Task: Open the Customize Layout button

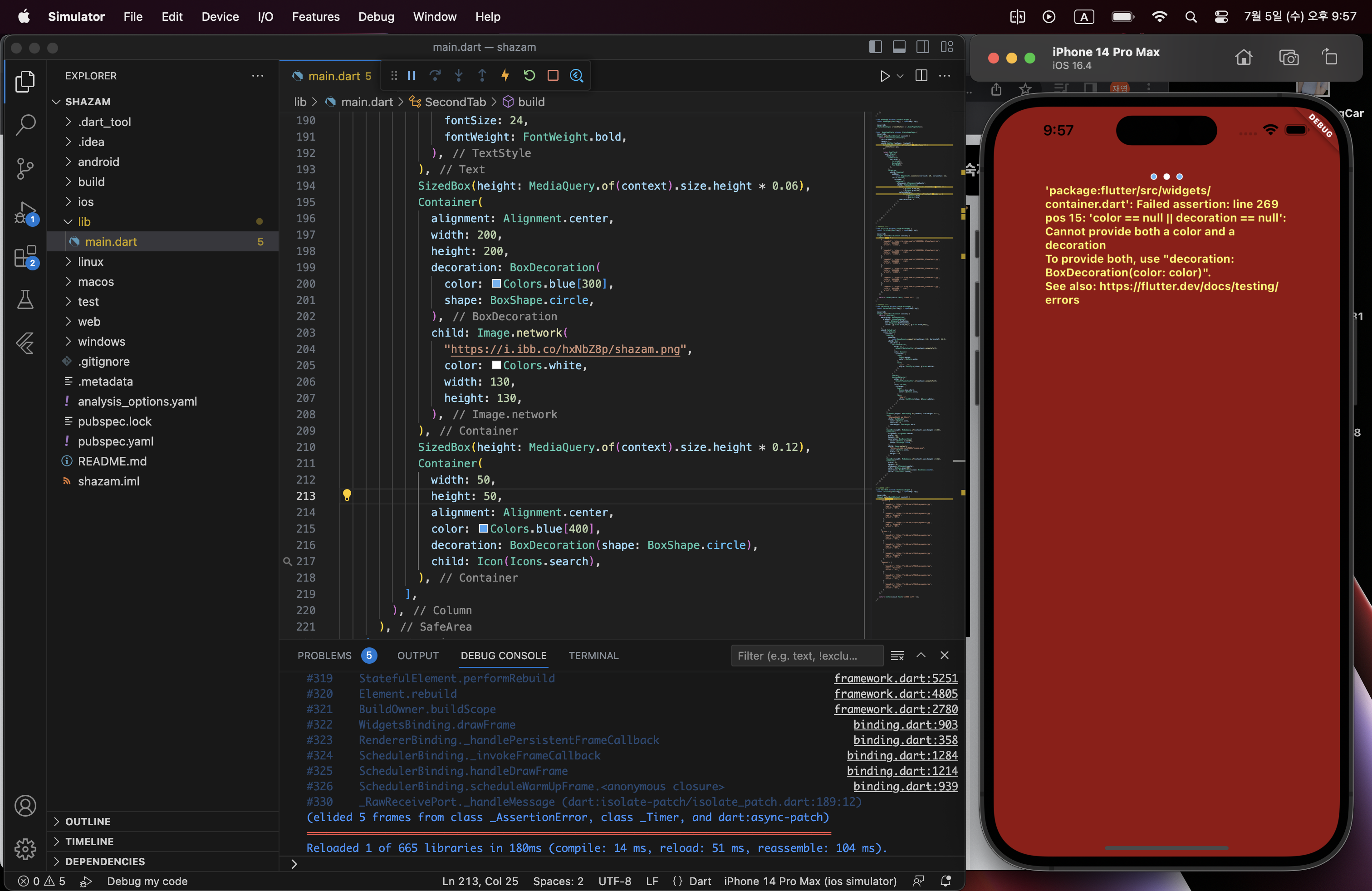Action: (x=946, y=47)
